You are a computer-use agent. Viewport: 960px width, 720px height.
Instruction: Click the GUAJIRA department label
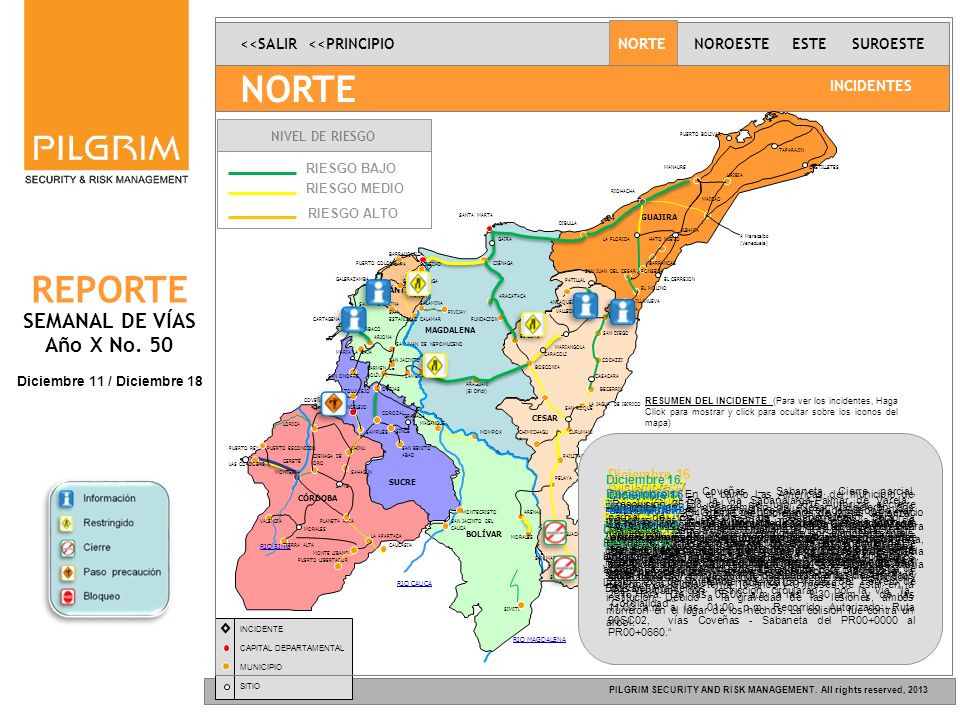[x=659, y=217]
